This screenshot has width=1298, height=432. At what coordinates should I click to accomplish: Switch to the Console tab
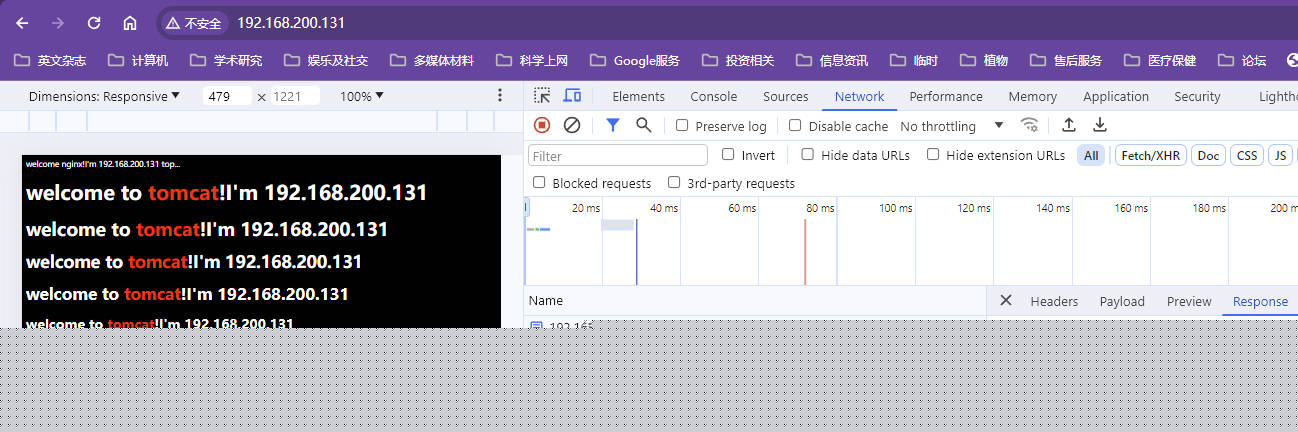(x=714, y=96)
